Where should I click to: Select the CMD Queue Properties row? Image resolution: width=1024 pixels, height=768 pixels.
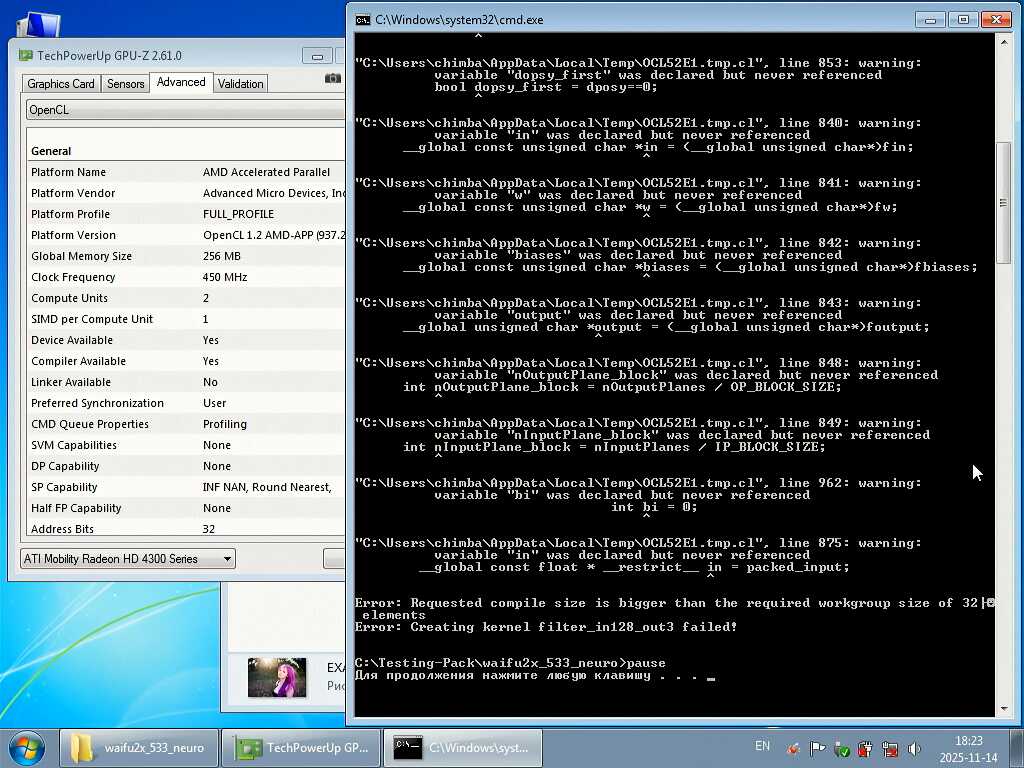pyautogui.click(x=187, y=424)
